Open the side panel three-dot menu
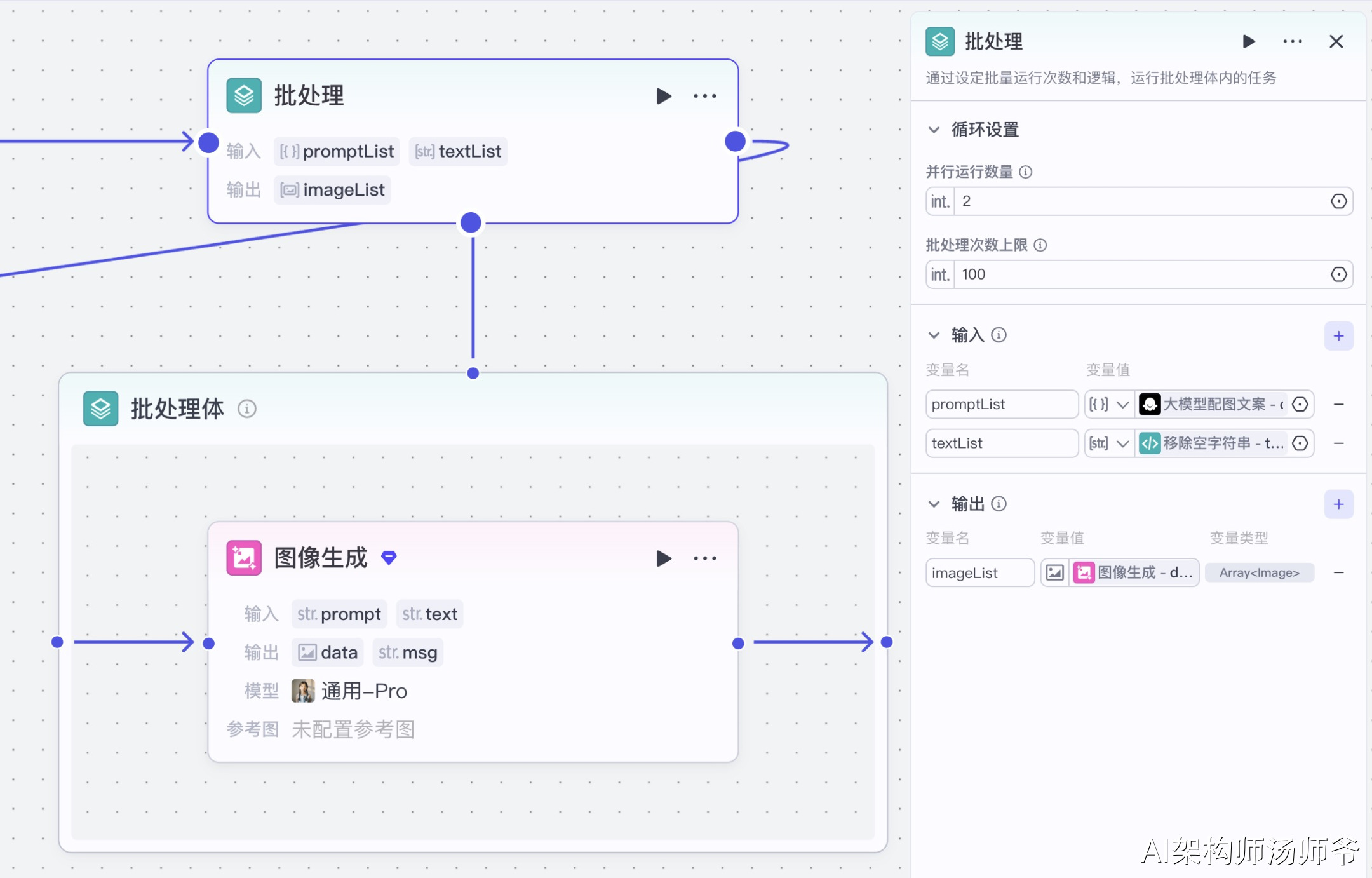Viewport: 1372px width, 878px height. pyautogui.click(x=1292, y=41)
